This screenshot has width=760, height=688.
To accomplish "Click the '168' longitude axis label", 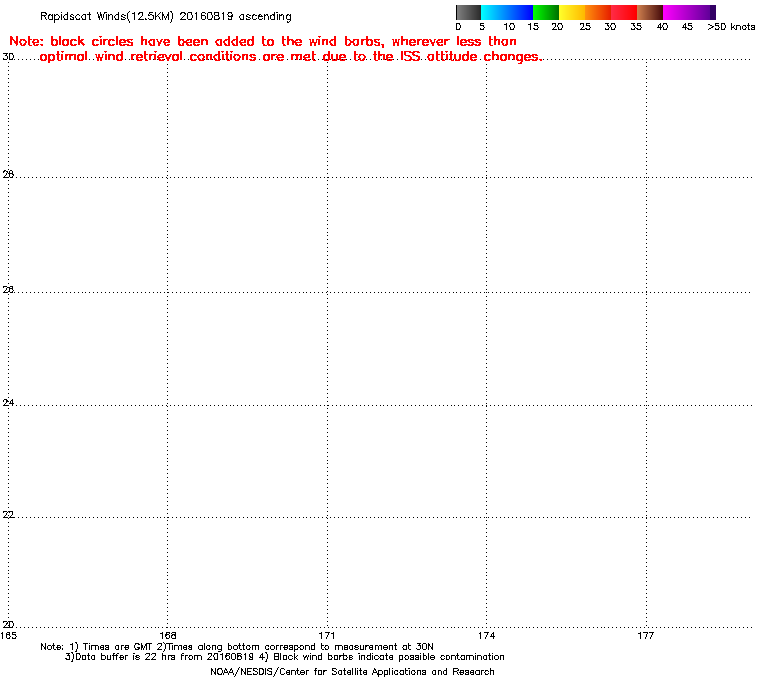I will click(x=168, y=636).
